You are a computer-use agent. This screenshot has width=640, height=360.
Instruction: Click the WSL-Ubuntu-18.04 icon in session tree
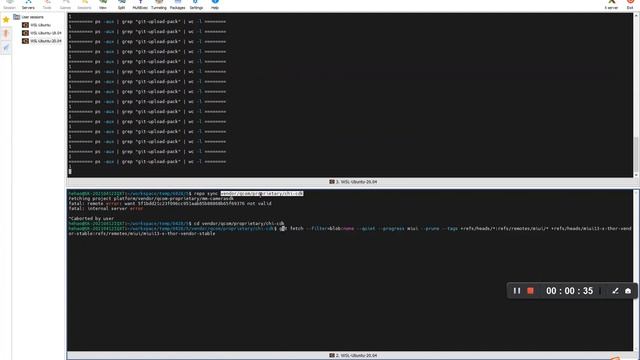(x=25, y=33)
